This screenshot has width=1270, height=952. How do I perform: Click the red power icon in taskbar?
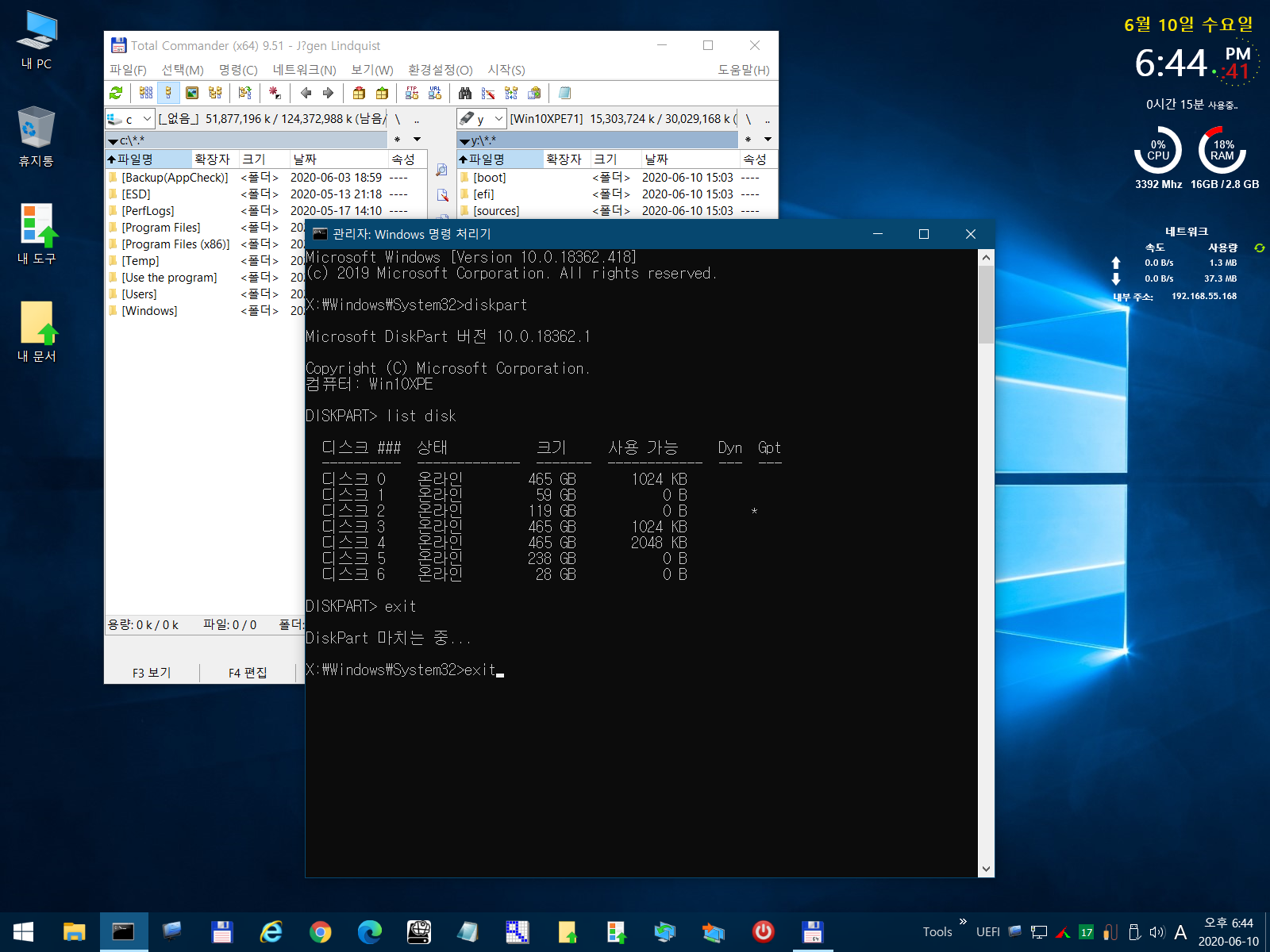click(764, 932)
